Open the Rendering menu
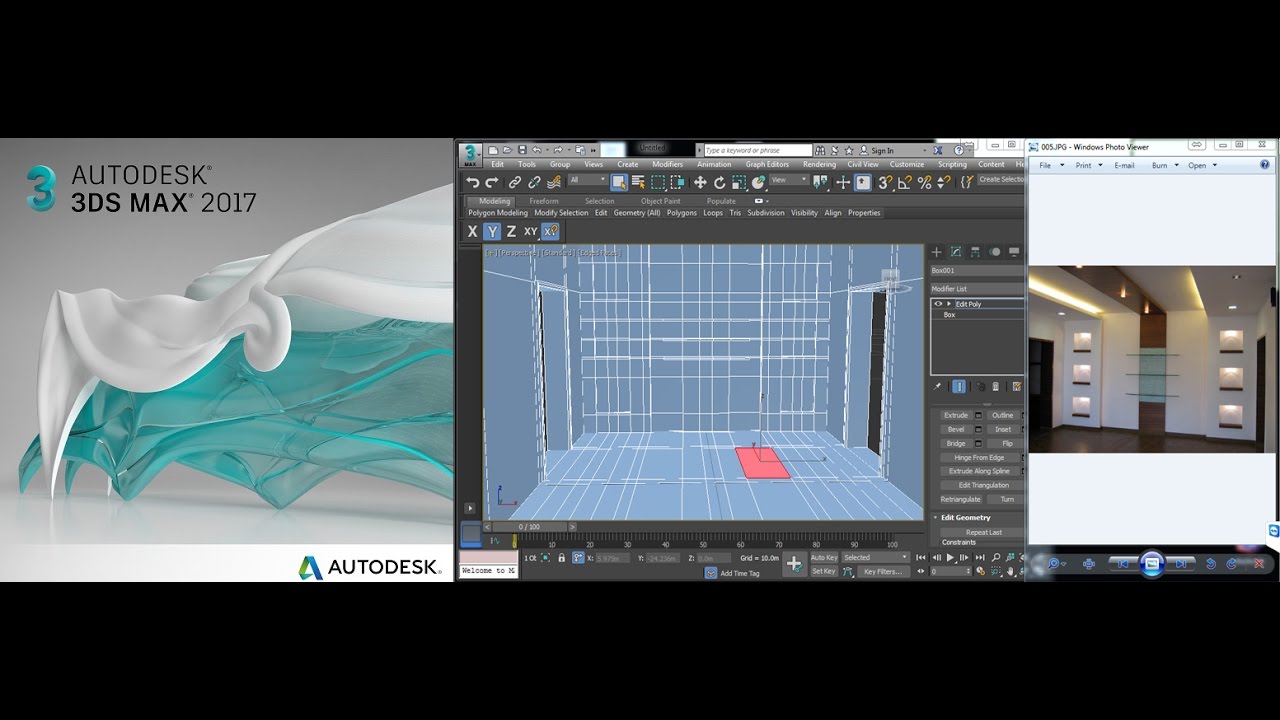This screenshot has width=1280, height=720. click(819, 164)
